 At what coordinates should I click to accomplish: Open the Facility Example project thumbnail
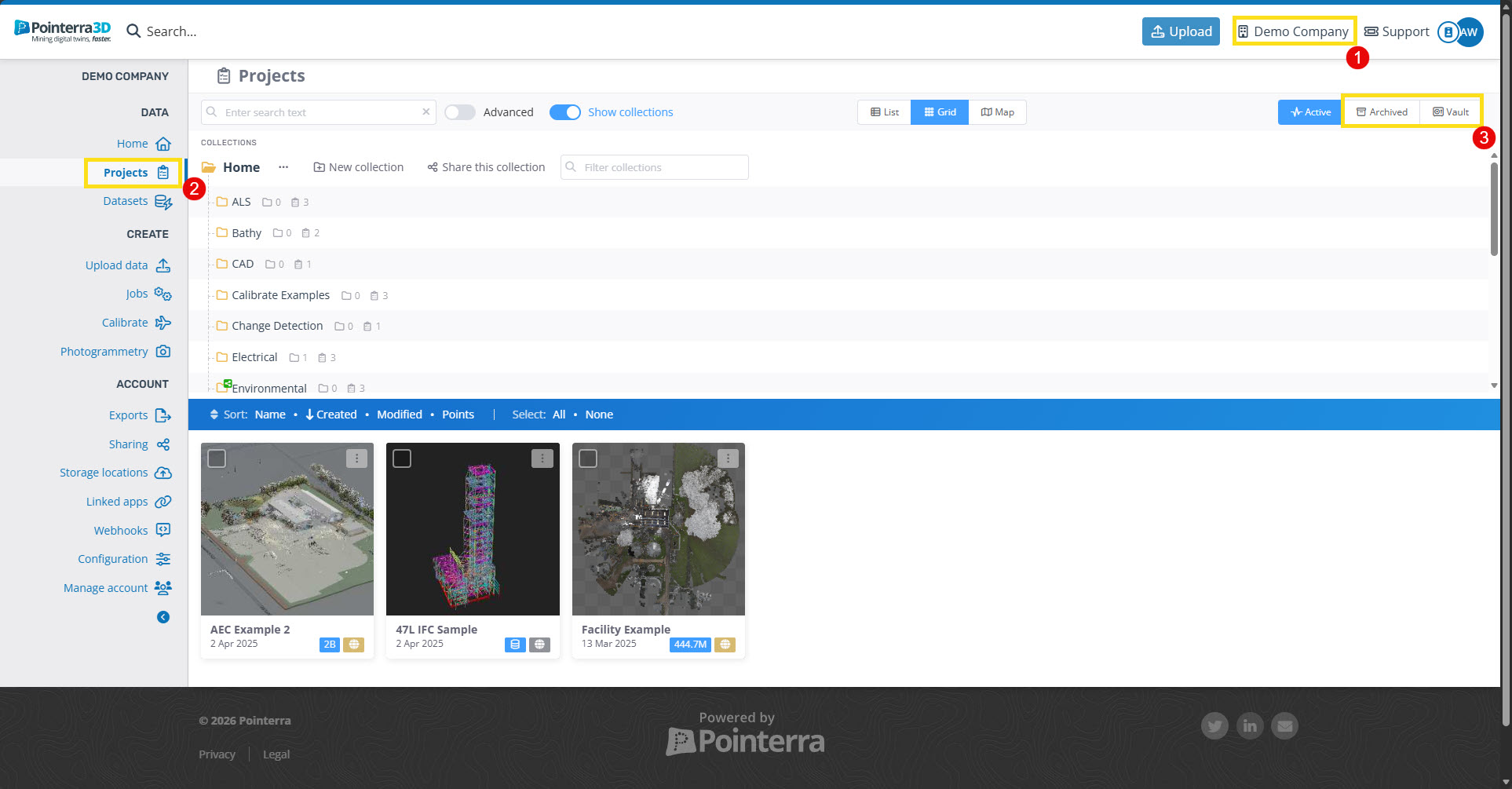658,529
